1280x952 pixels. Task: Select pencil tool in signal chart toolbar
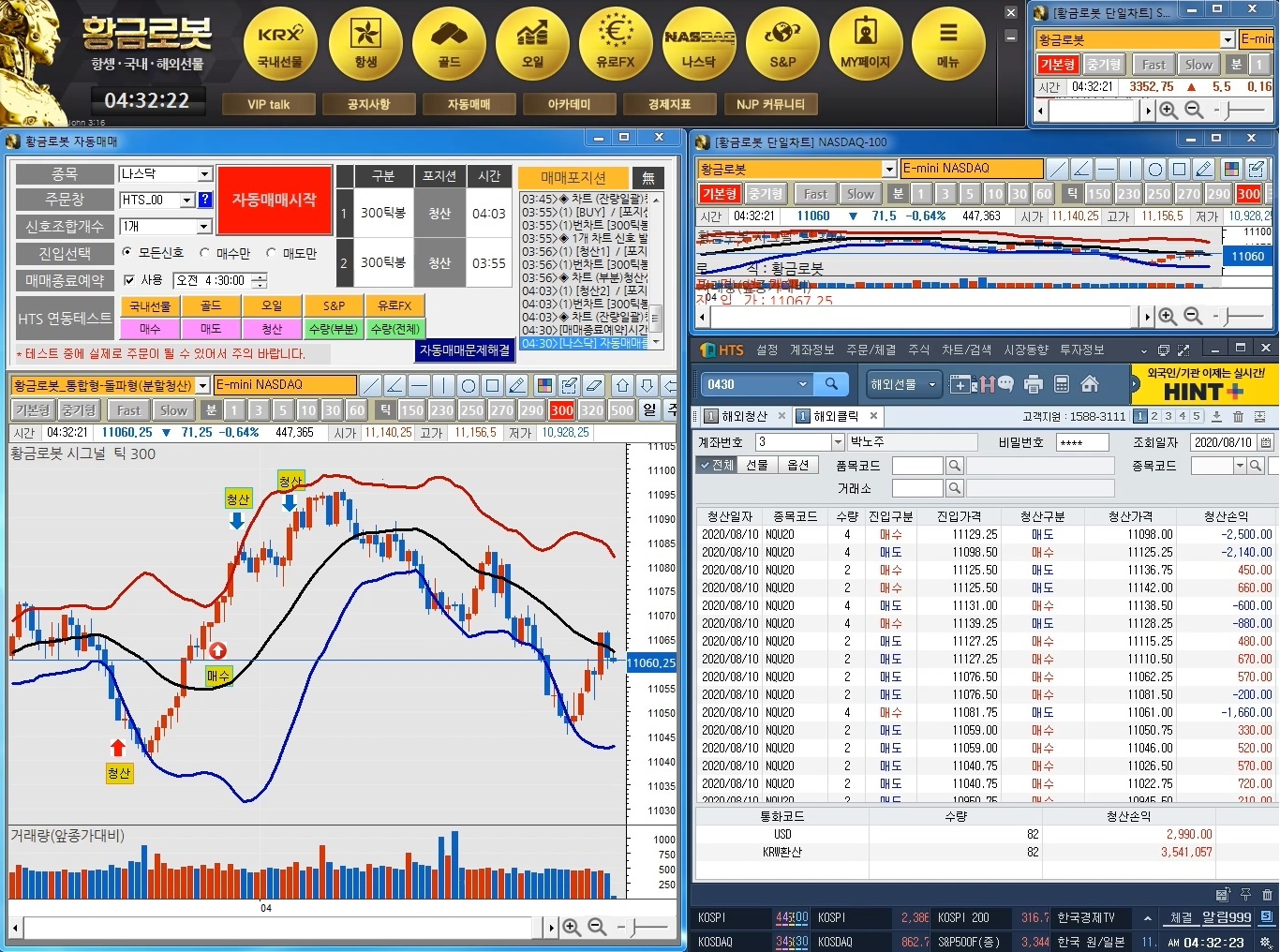point(517,385)
